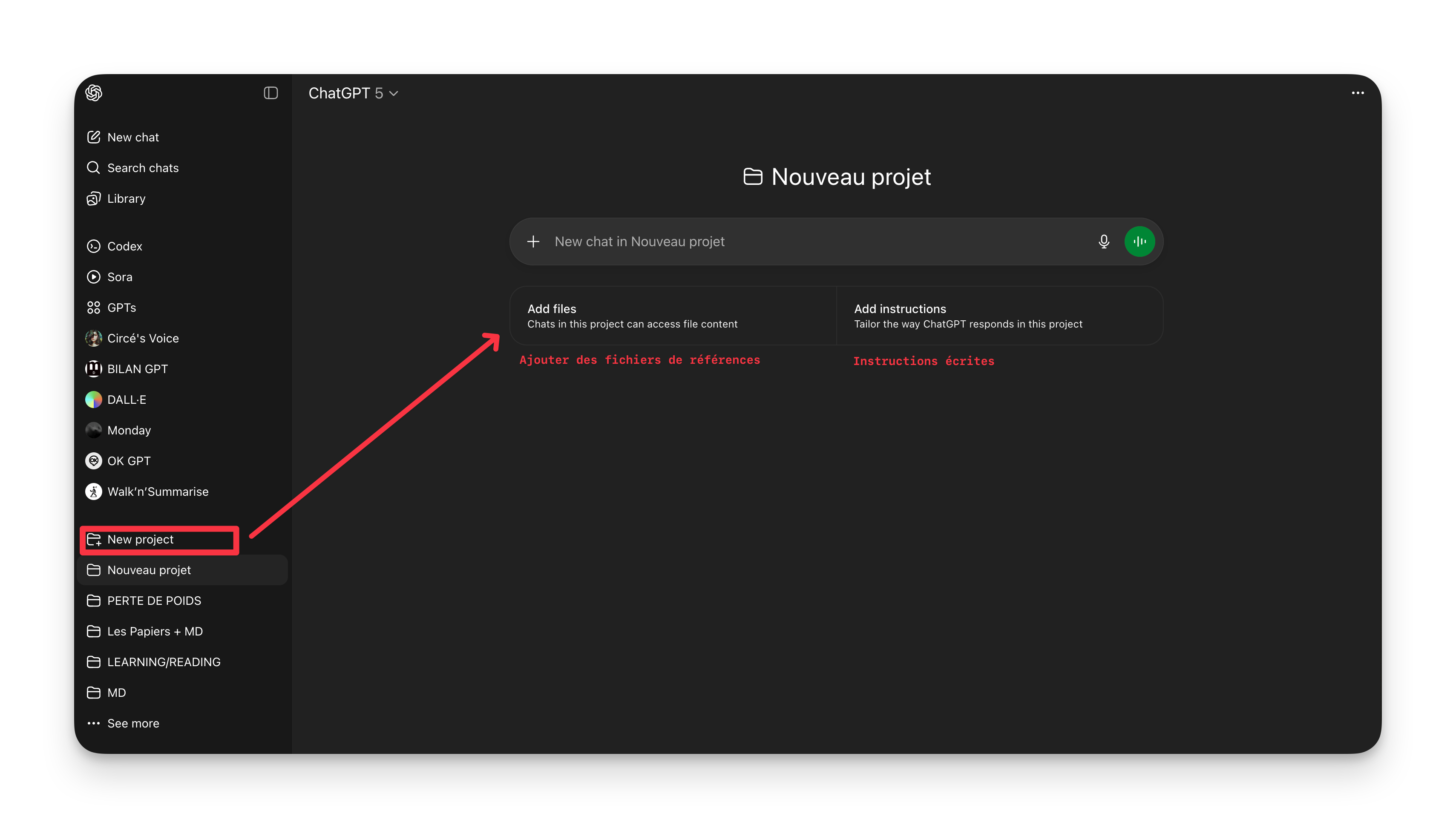Viewport: 1456px width, 828px height.
Task: Toggle the sidebar collapse button
Action: pos(271,93)
